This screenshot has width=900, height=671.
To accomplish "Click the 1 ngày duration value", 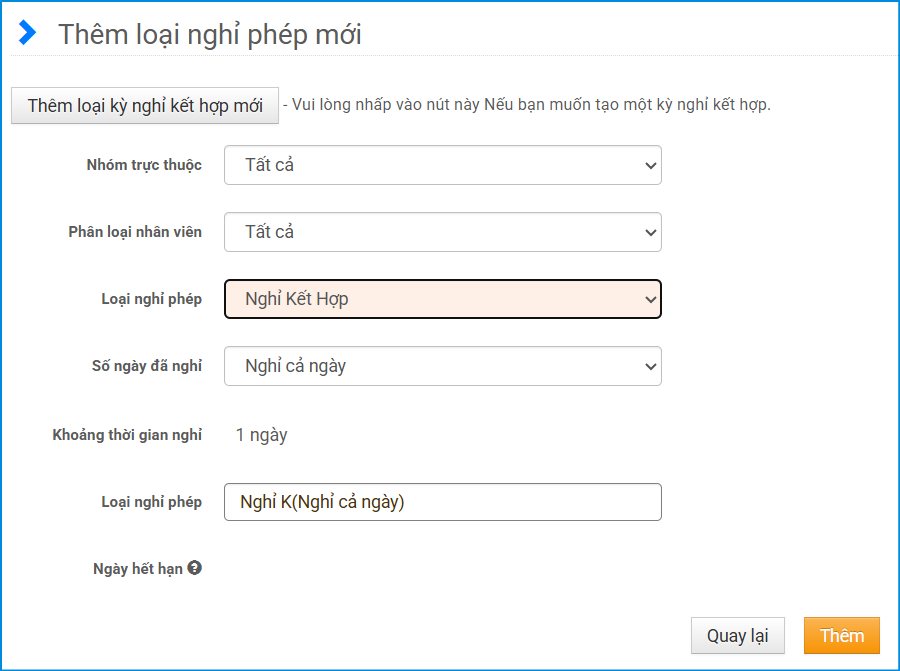I will click(262, 435).
